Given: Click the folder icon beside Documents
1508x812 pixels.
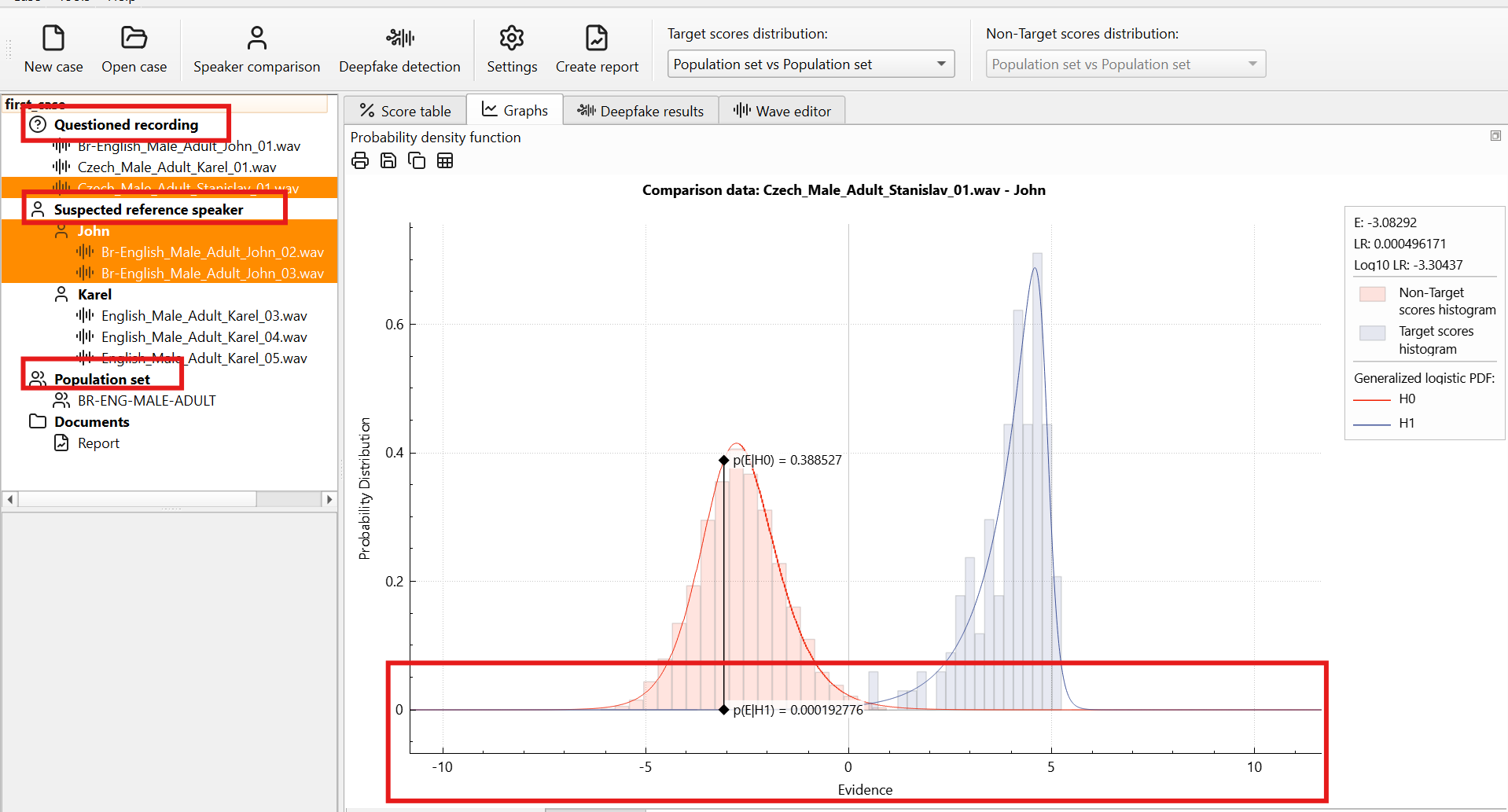Looking at the screenshot, I should (x=38, y=421).
